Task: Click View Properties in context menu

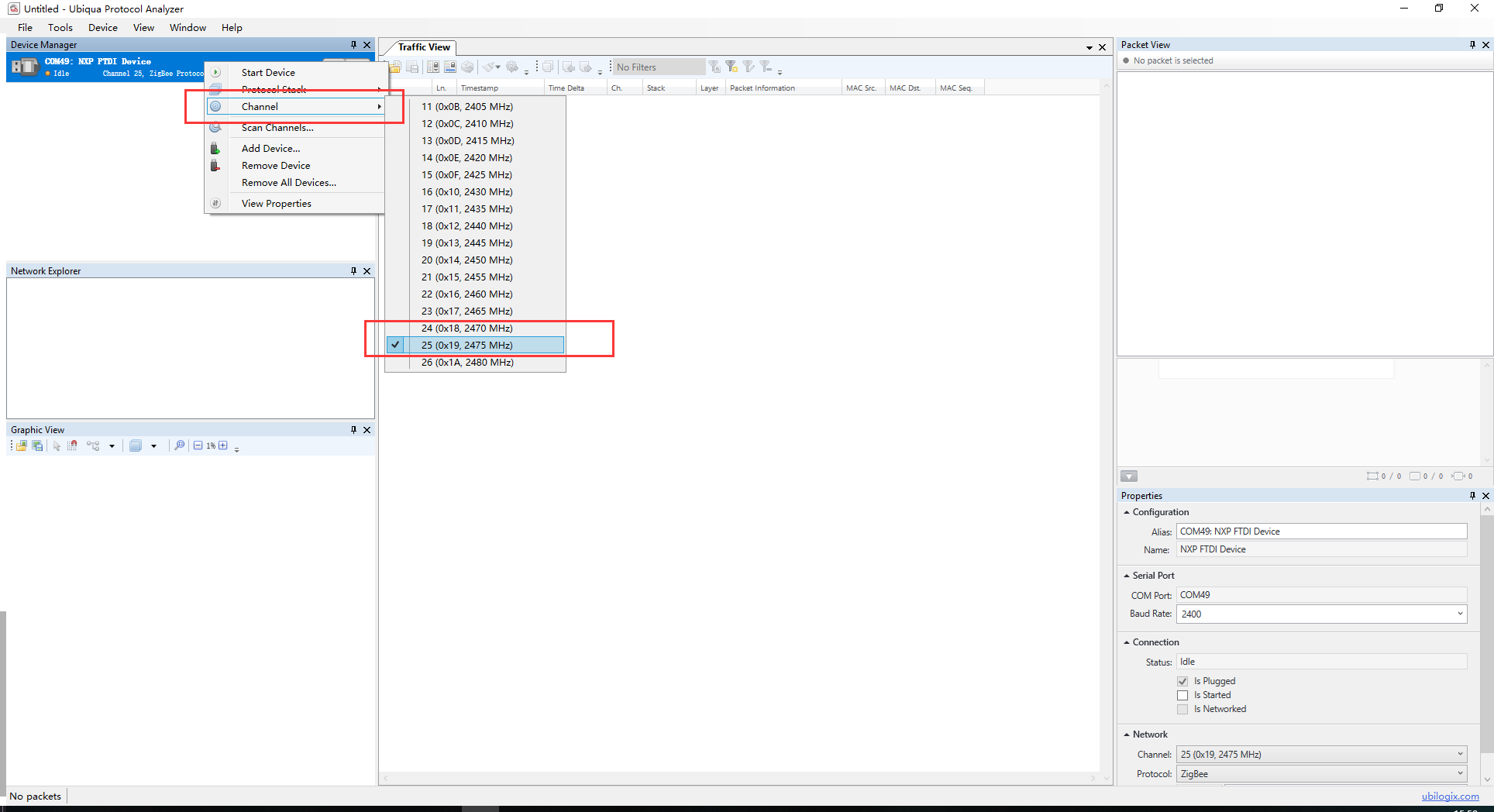Action: click(x=276, y=203)
